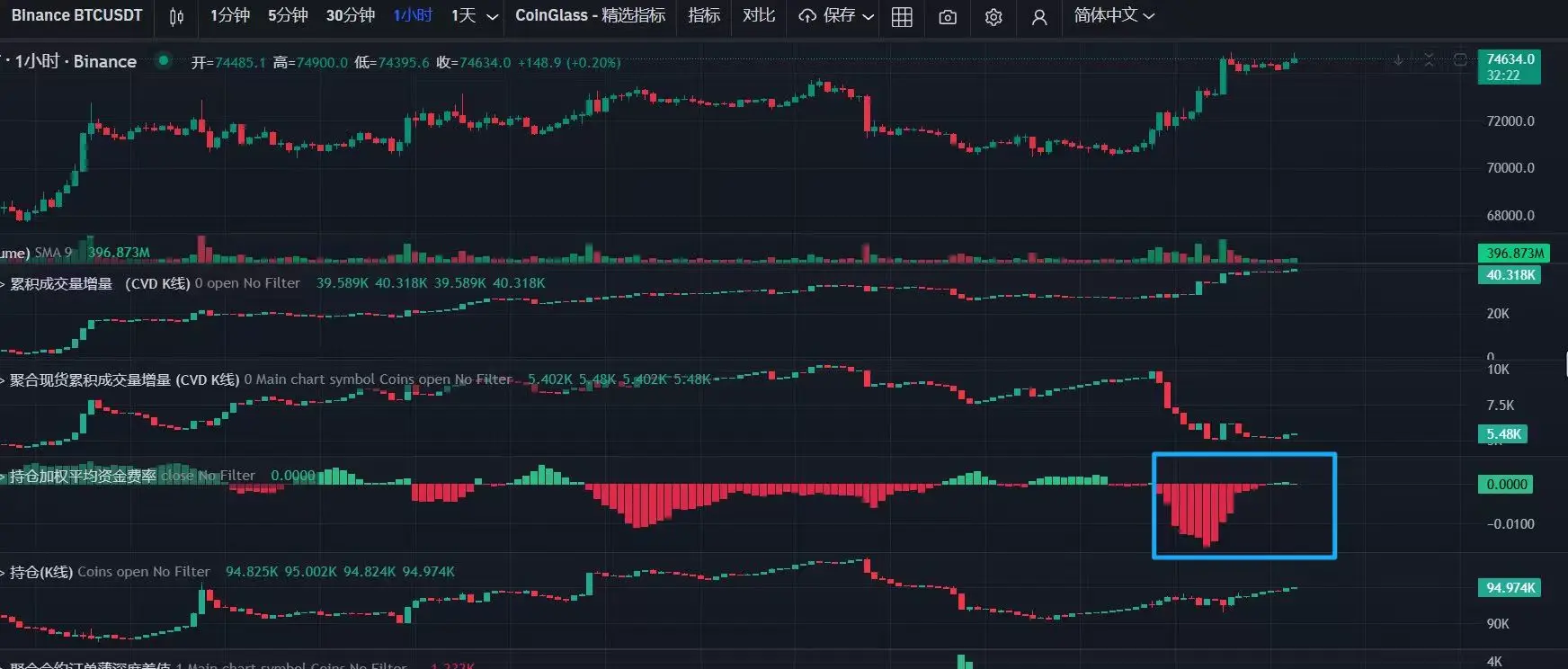Click the +148.9 (+0.20%) change value
Screen dimensions: 1568x669
click(569, 63)
